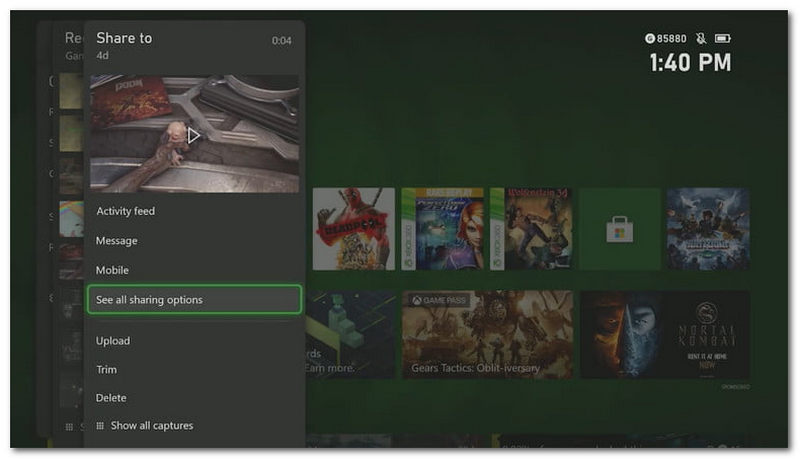
Task: Select Upload for this capture
Action: [113, 341]
